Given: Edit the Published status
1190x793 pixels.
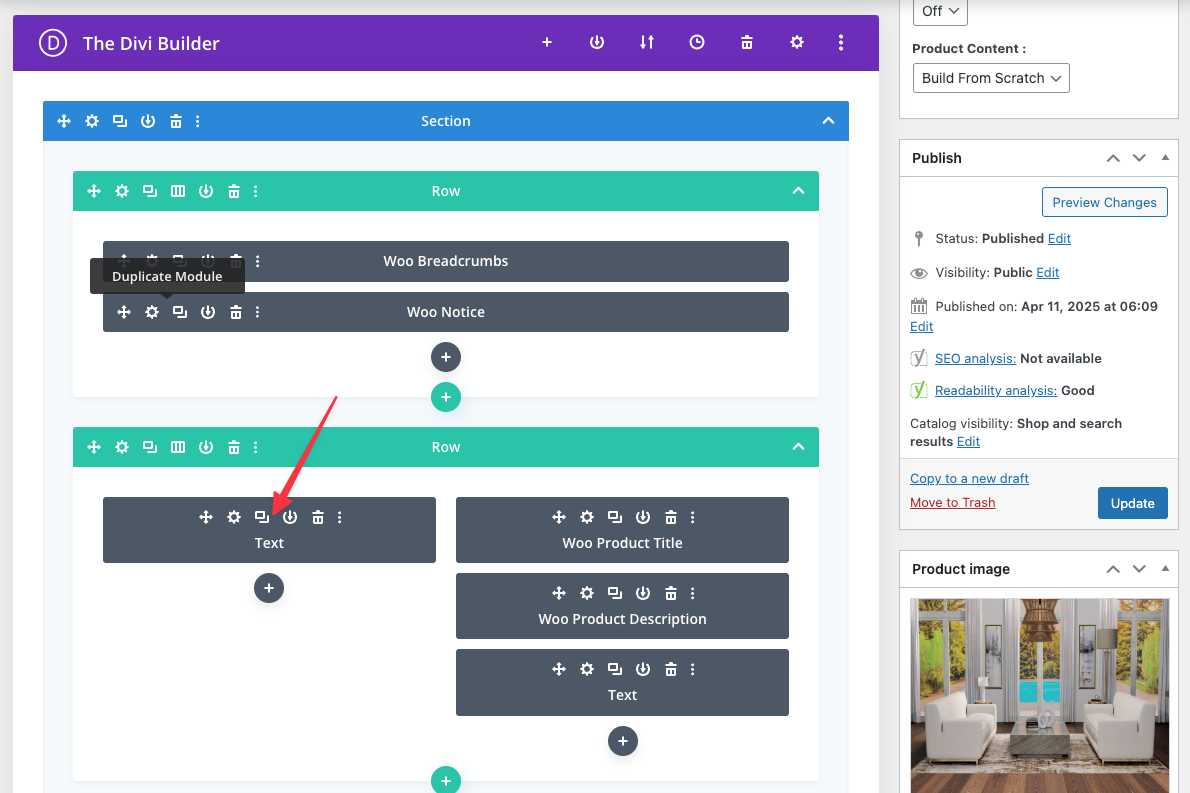Looking at the screenshot, I should [x=1059, y=238].
